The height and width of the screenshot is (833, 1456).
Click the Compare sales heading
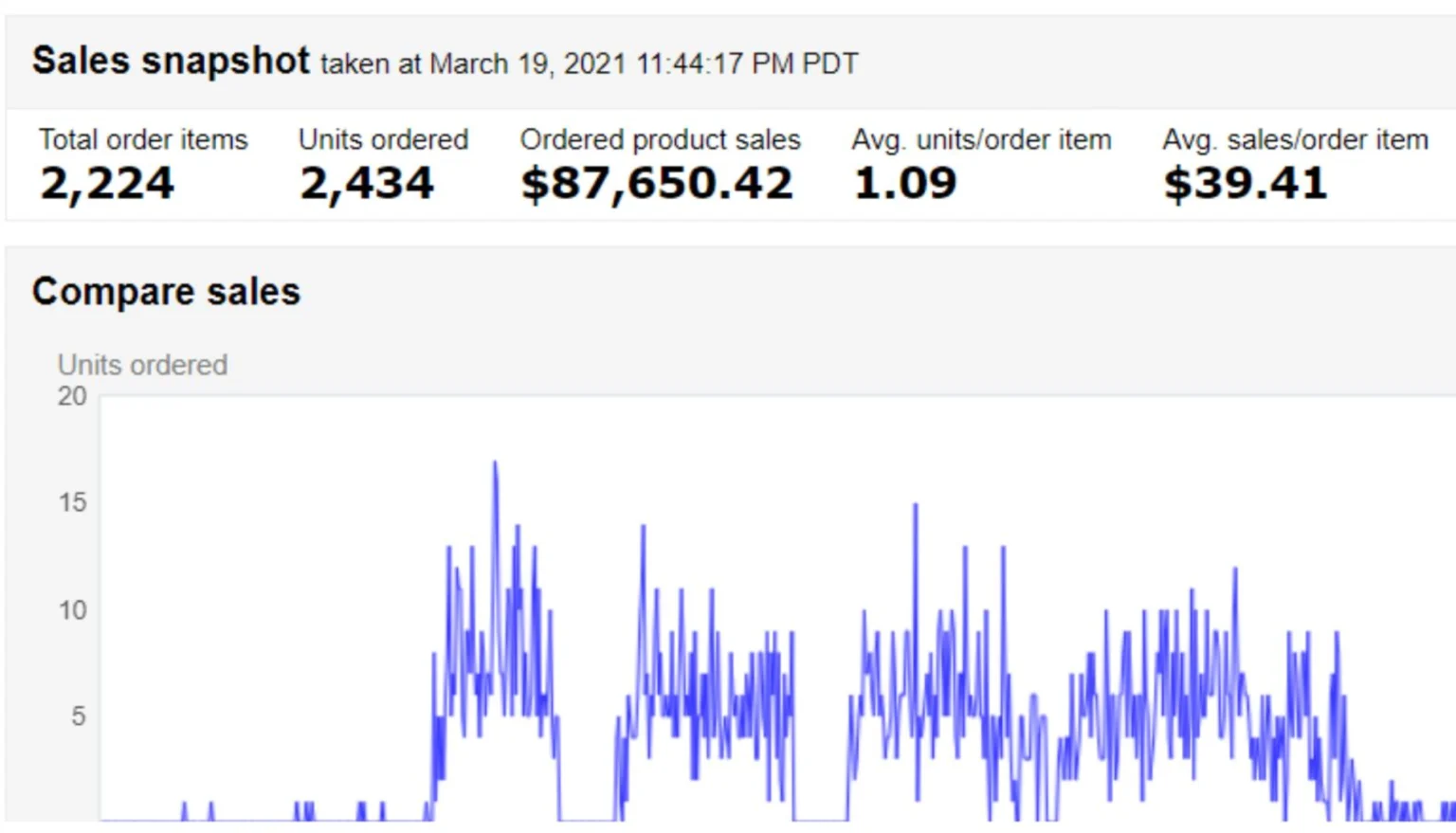(166, 292)
